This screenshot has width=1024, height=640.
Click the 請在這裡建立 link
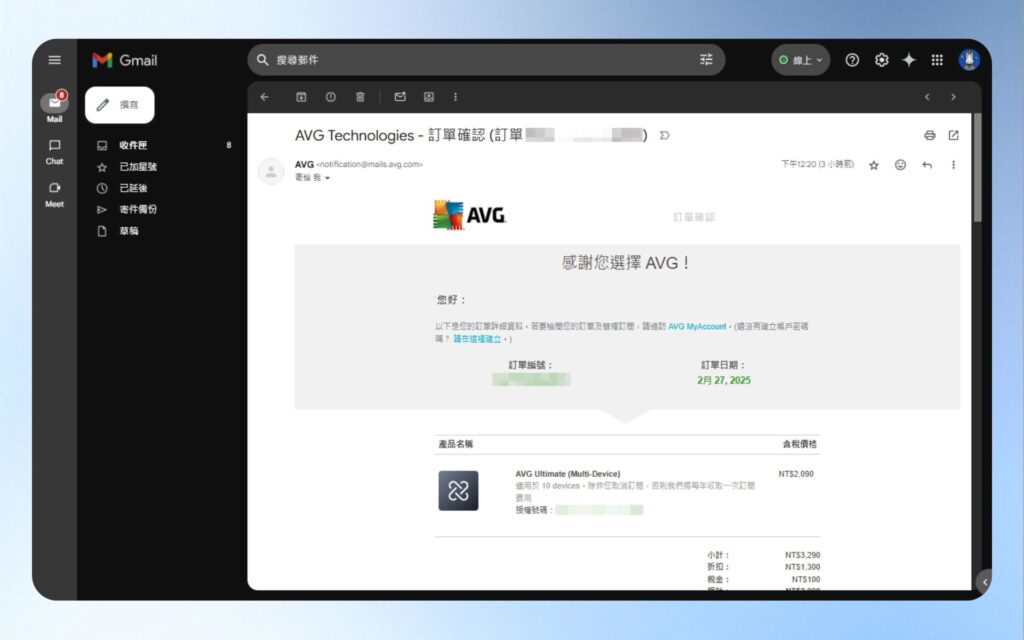(477, 339)
